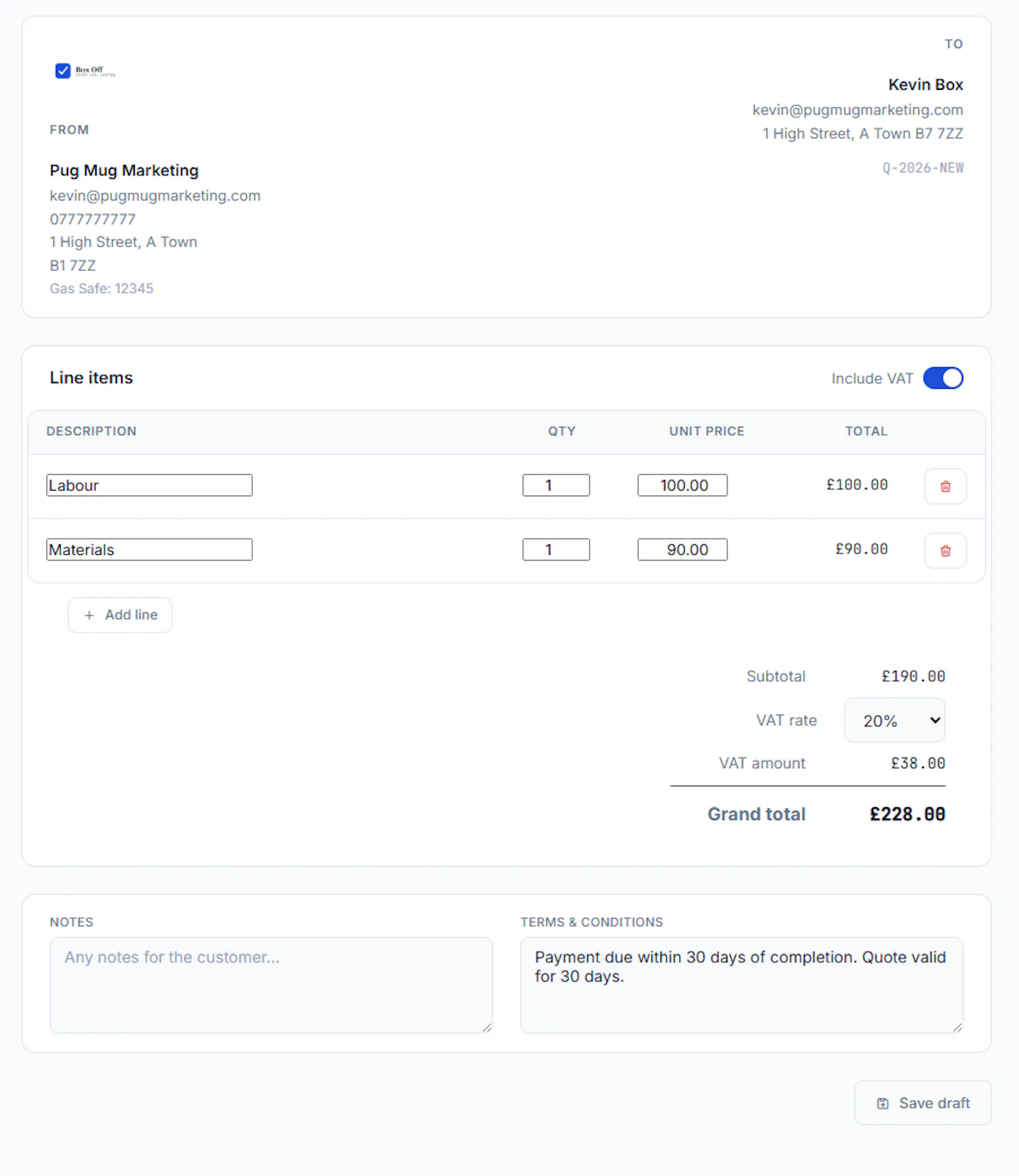Toggle the Include VAT switch
This screenshot has width=1019, height=1176.
coord(943,378)
